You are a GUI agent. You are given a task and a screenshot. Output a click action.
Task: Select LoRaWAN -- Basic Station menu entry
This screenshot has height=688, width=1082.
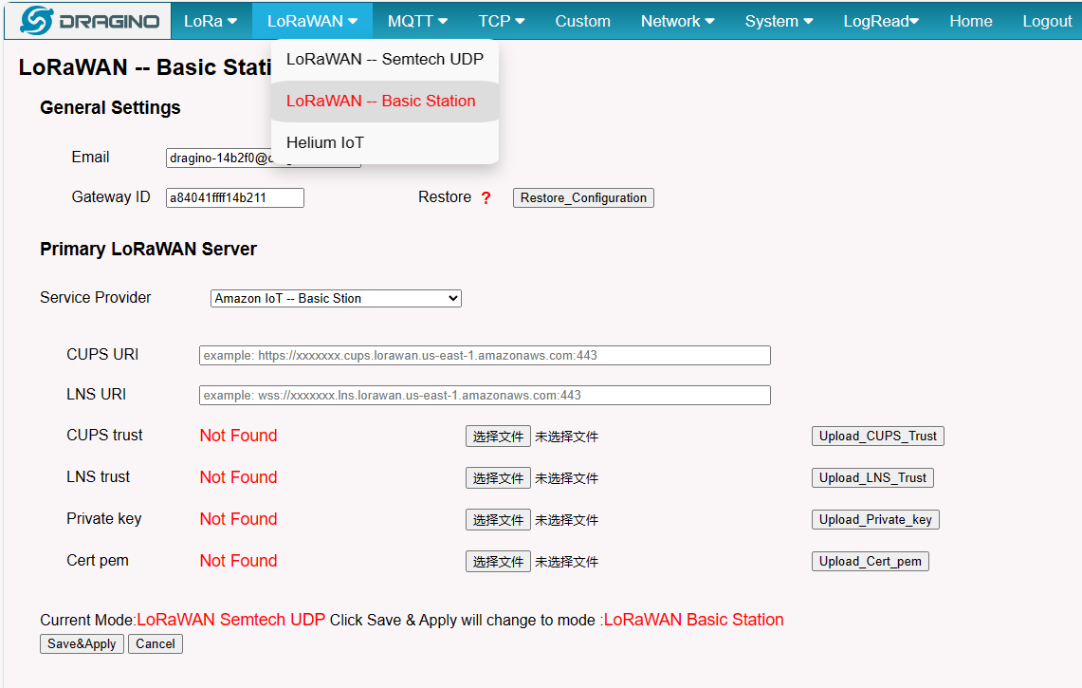pyautogui.click(x=385, y=101)
